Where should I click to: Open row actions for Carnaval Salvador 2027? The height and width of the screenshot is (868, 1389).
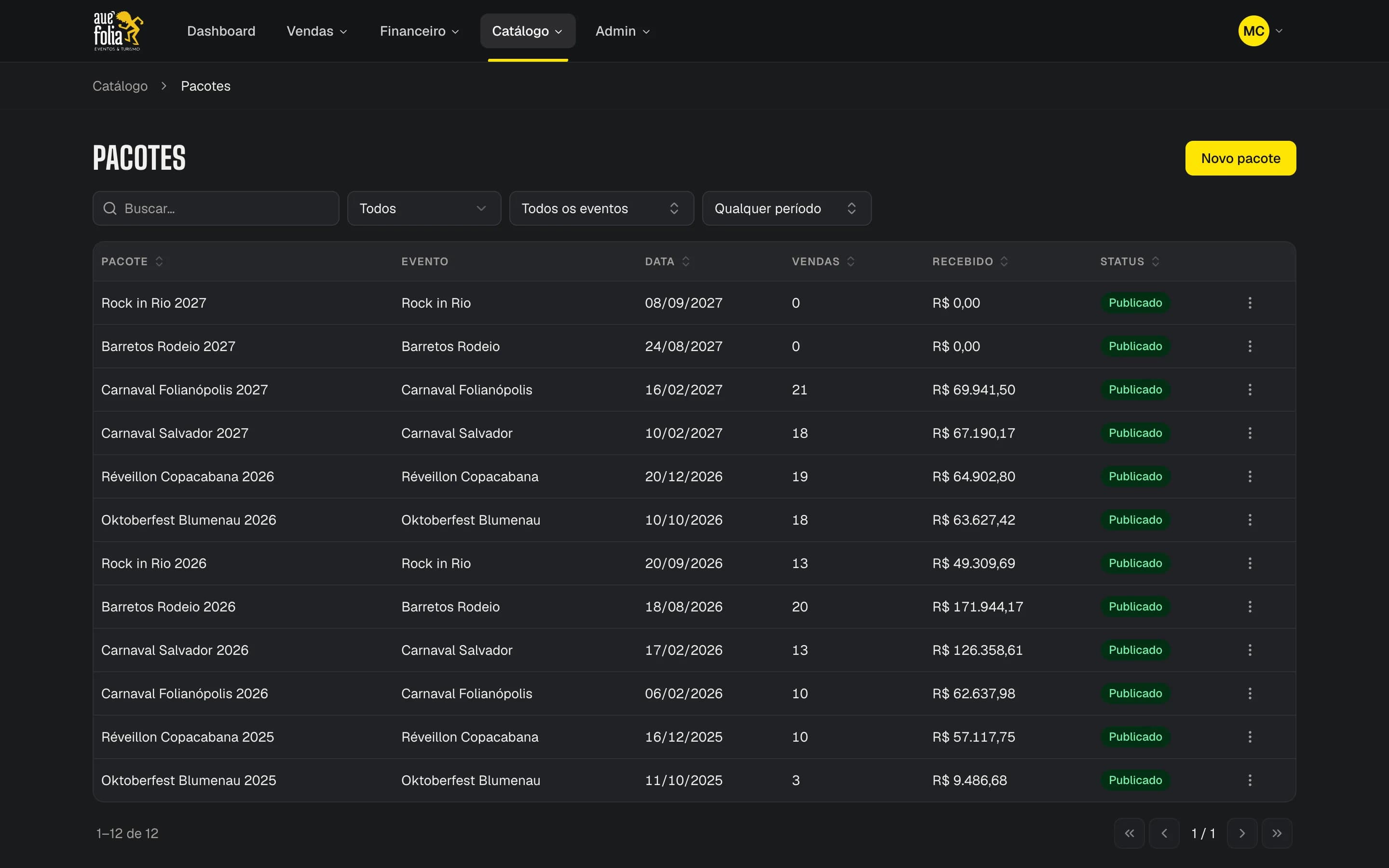coord(1250,433)
